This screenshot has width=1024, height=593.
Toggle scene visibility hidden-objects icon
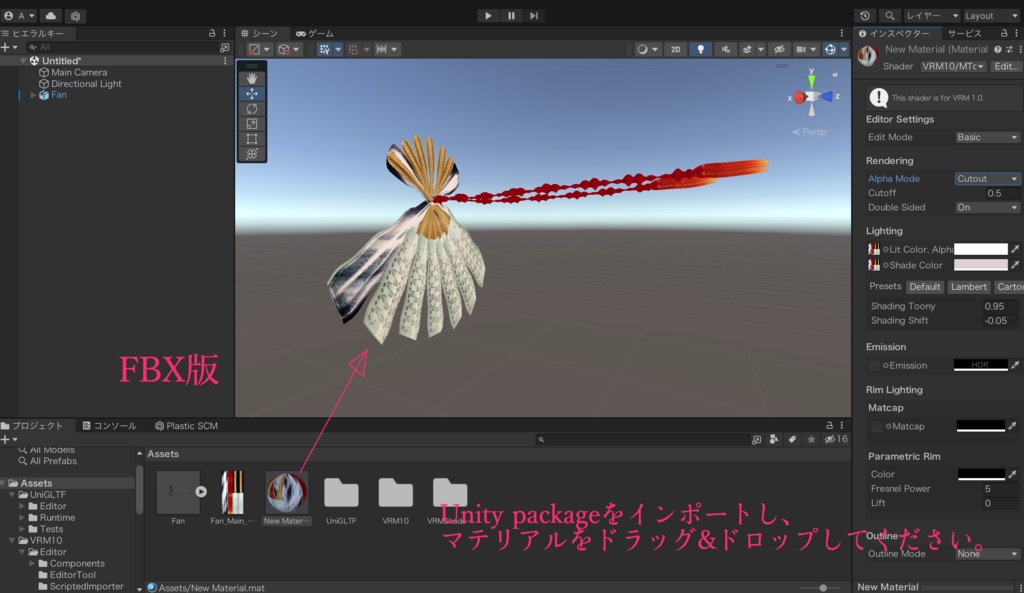pyautogui.click(x=779, y=49)
